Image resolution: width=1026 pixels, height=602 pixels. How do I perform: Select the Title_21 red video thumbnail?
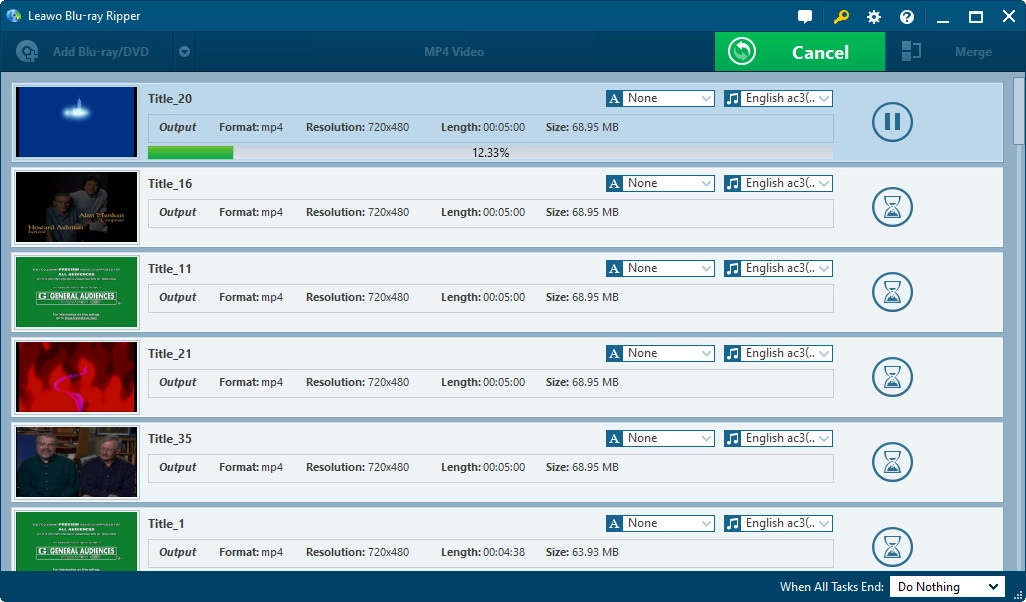tap(77, 377)
